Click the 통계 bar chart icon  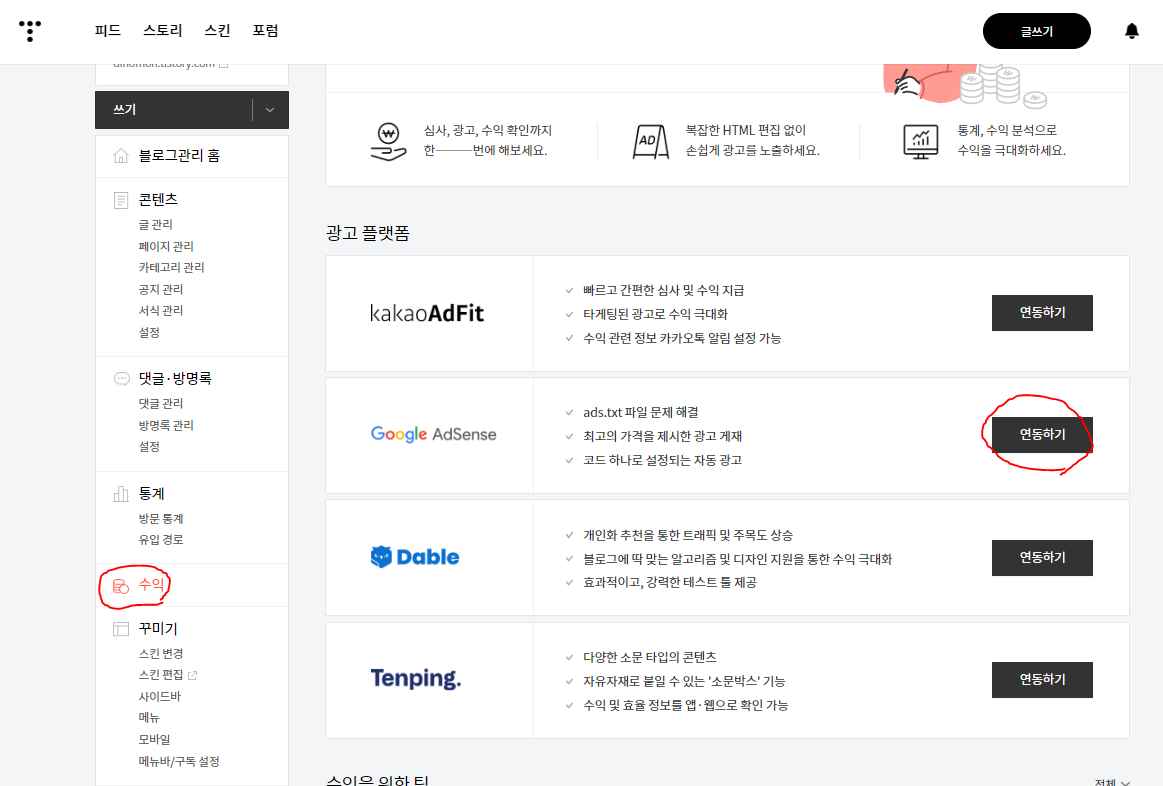(x=121, y=494)
